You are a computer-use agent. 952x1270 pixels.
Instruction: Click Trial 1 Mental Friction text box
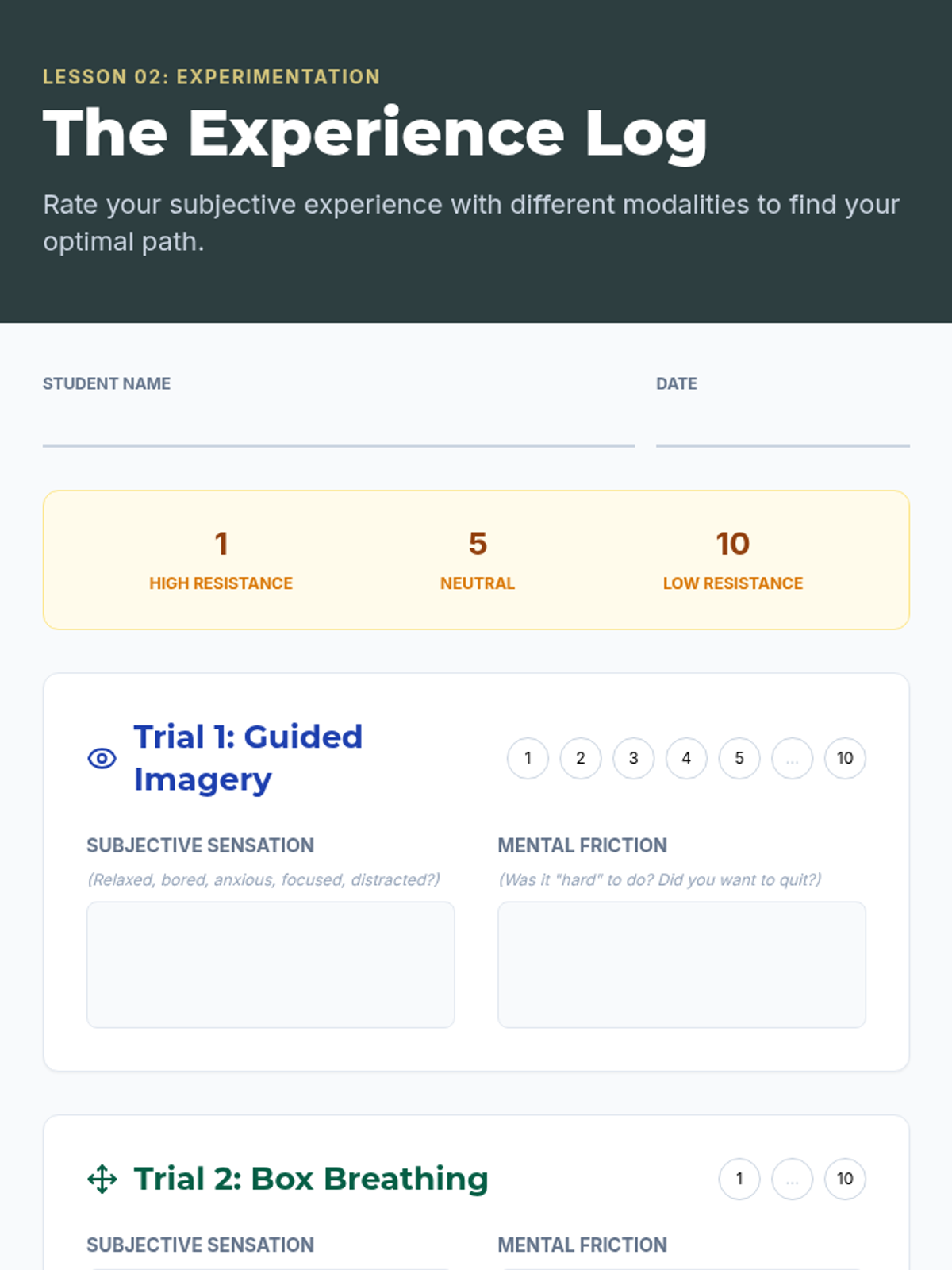(x=681, y=964)
